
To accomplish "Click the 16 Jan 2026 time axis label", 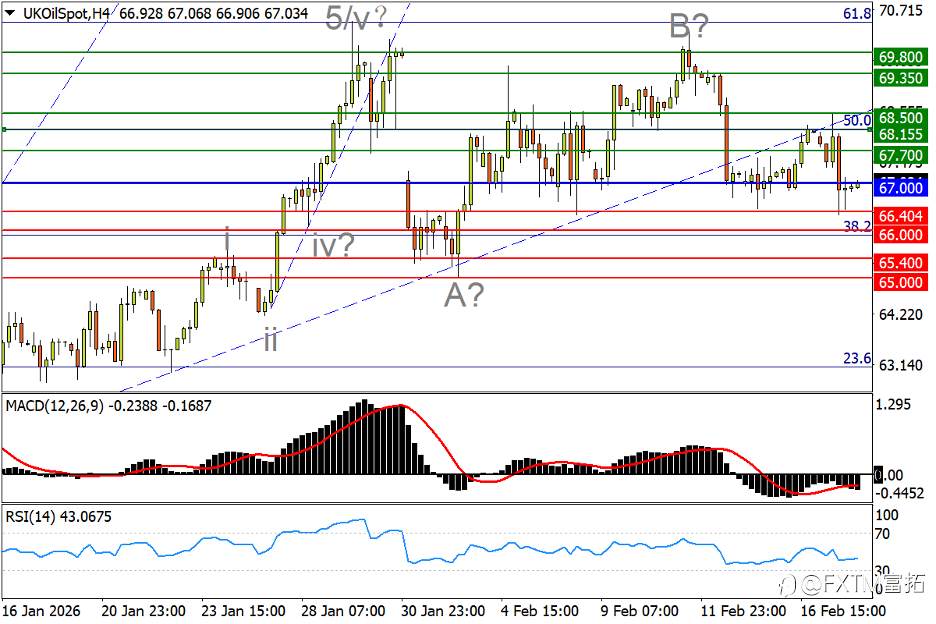I will [41, 611].
